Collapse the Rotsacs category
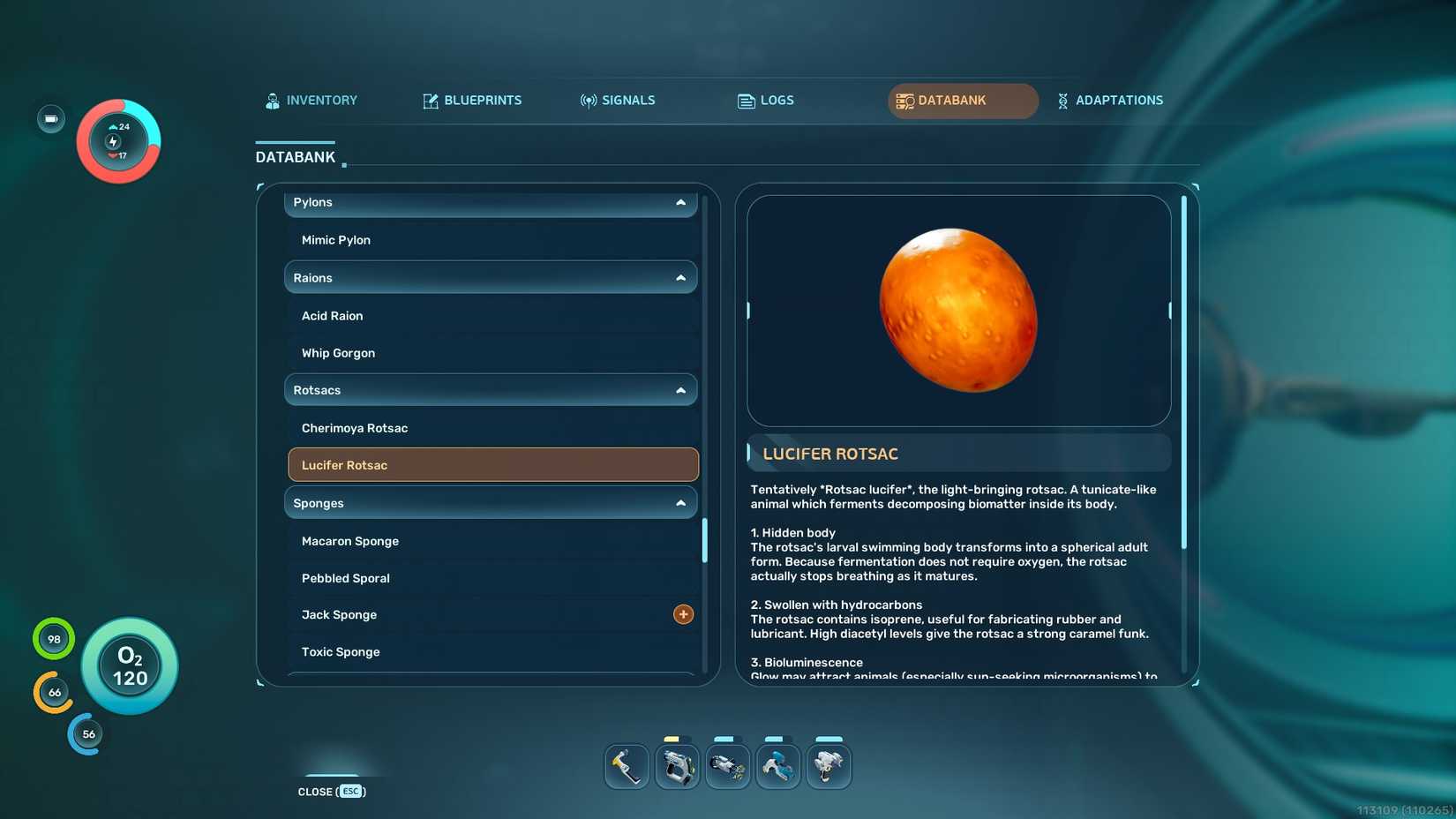 (x=491, y=390)
